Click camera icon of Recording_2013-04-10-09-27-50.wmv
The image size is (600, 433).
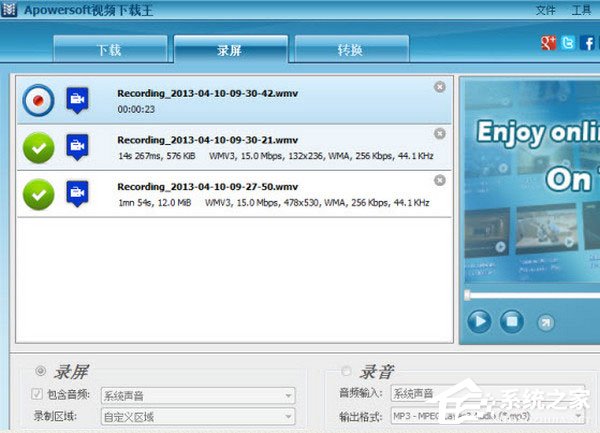[77, 194]
